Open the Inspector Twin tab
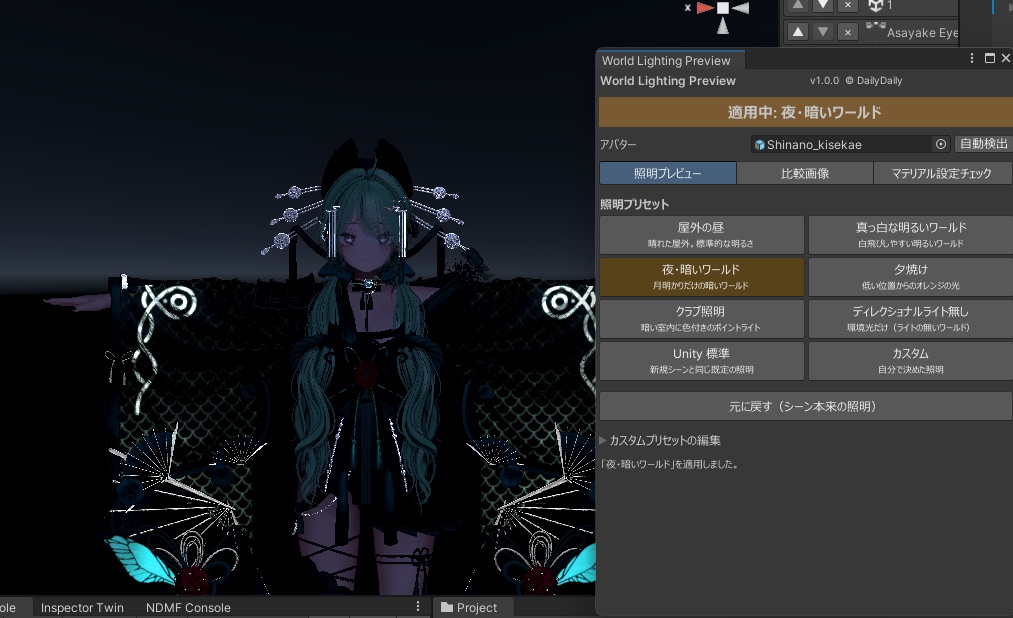 coord(82,608)
